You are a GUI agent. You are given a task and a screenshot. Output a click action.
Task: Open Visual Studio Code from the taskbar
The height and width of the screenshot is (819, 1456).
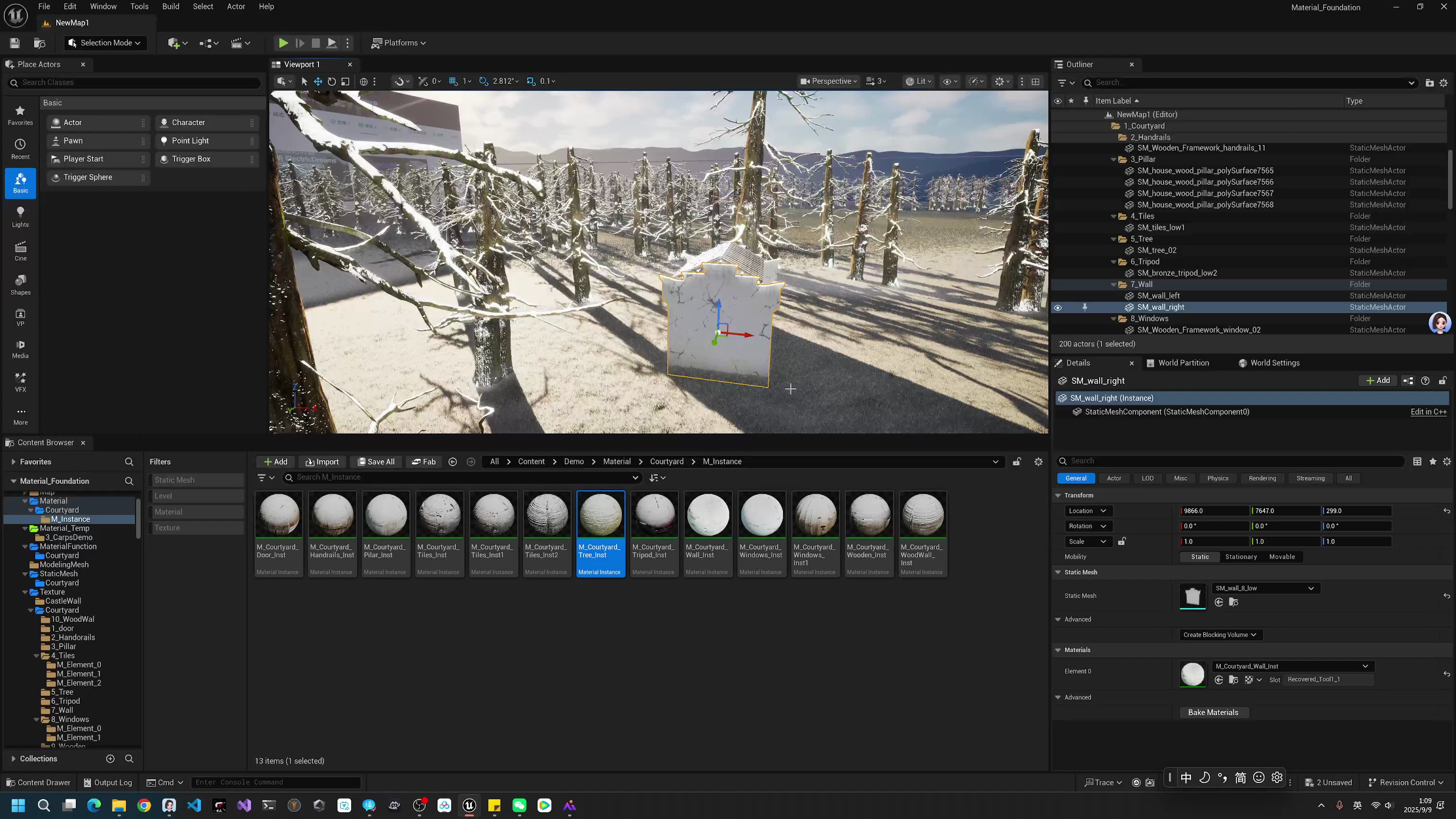pos(194,805)
